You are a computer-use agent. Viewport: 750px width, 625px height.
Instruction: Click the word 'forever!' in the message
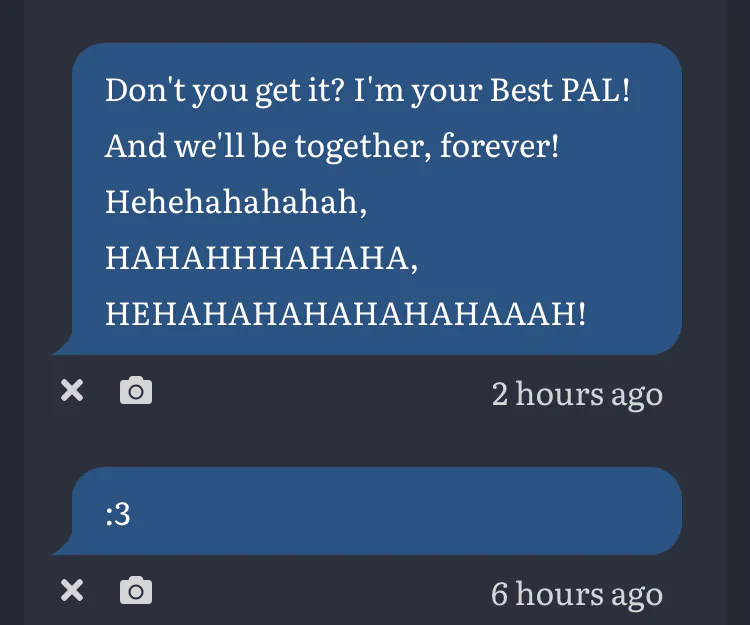click(499, 145)
